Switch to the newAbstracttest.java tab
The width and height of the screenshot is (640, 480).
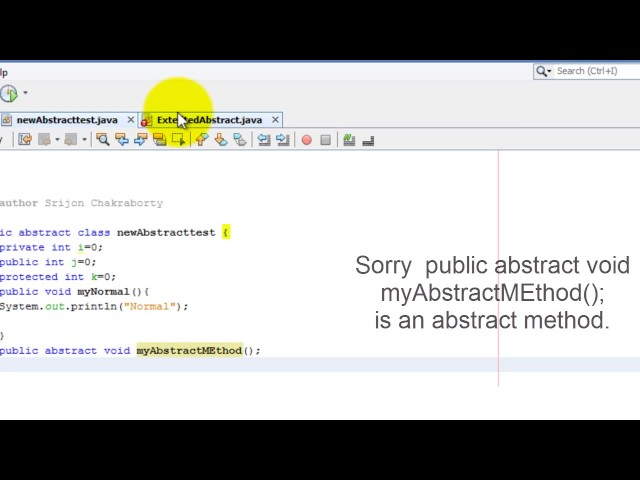67,120
